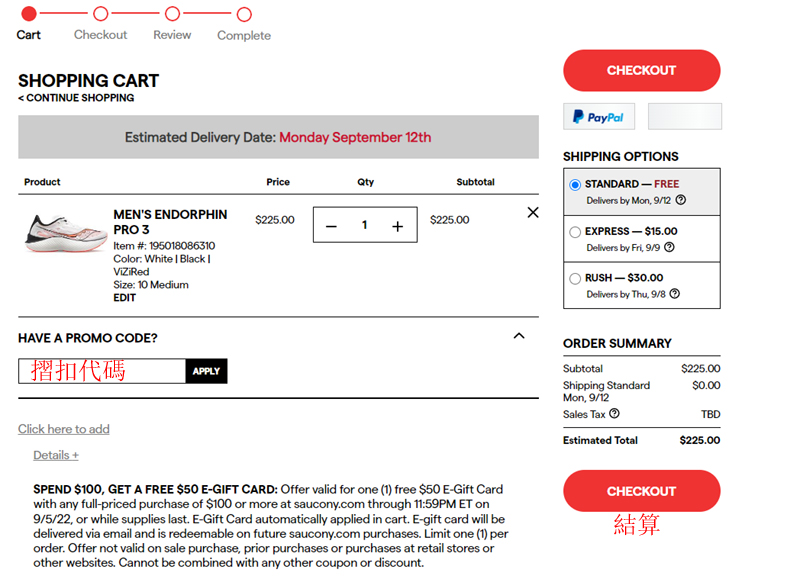Pay with the PayPal button
This screenshot has height=582, width=800.
599,117
